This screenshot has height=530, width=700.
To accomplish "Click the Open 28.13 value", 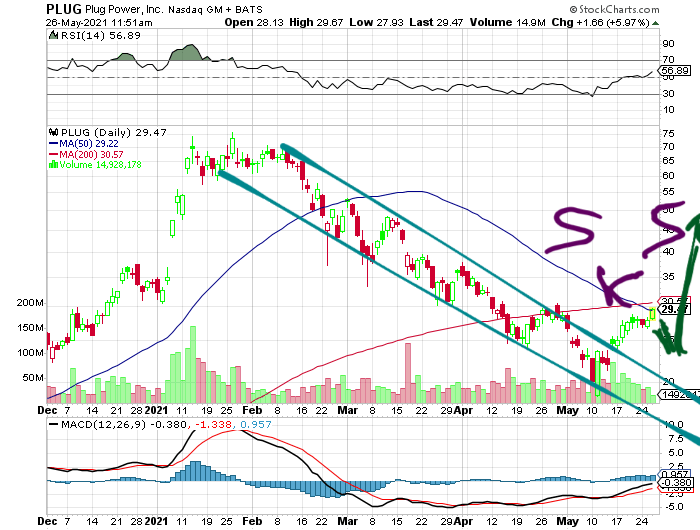I will click(254, 22).
